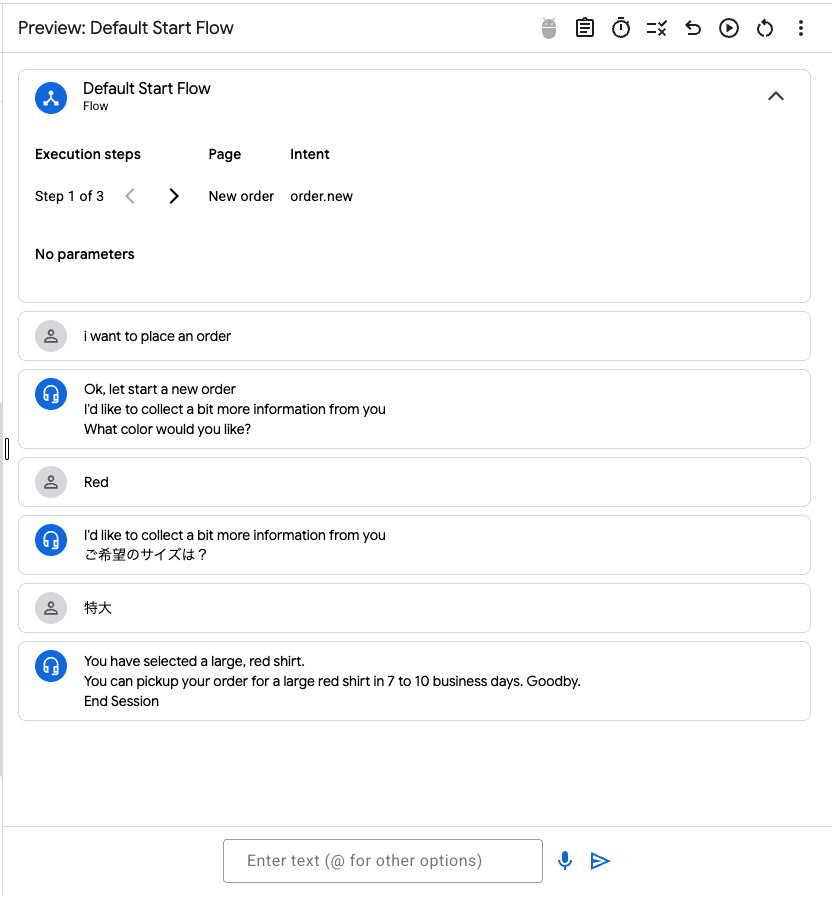Click the debug bug icon in header
The image size is (832, 897).
coord(549,28)
